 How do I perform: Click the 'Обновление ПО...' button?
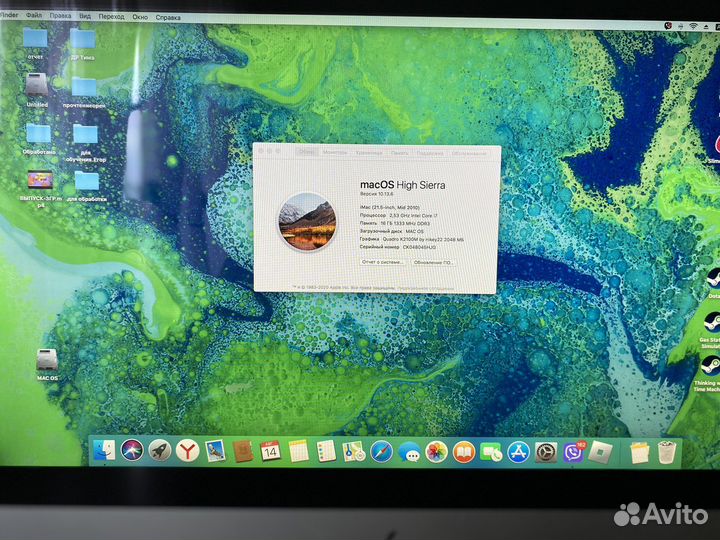tap(433, 262)
